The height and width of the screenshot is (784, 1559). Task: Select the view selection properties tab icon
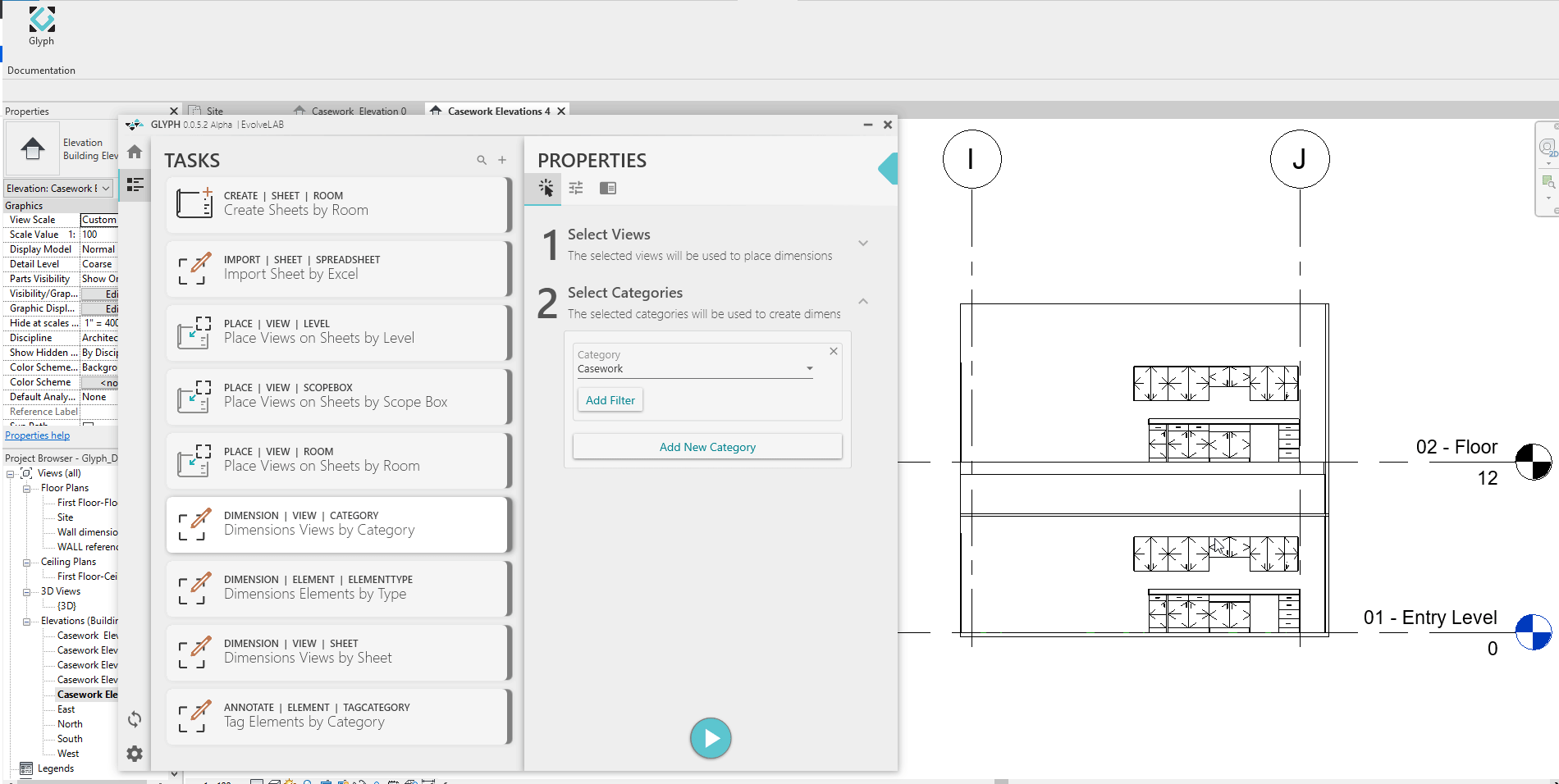point(546,188)
